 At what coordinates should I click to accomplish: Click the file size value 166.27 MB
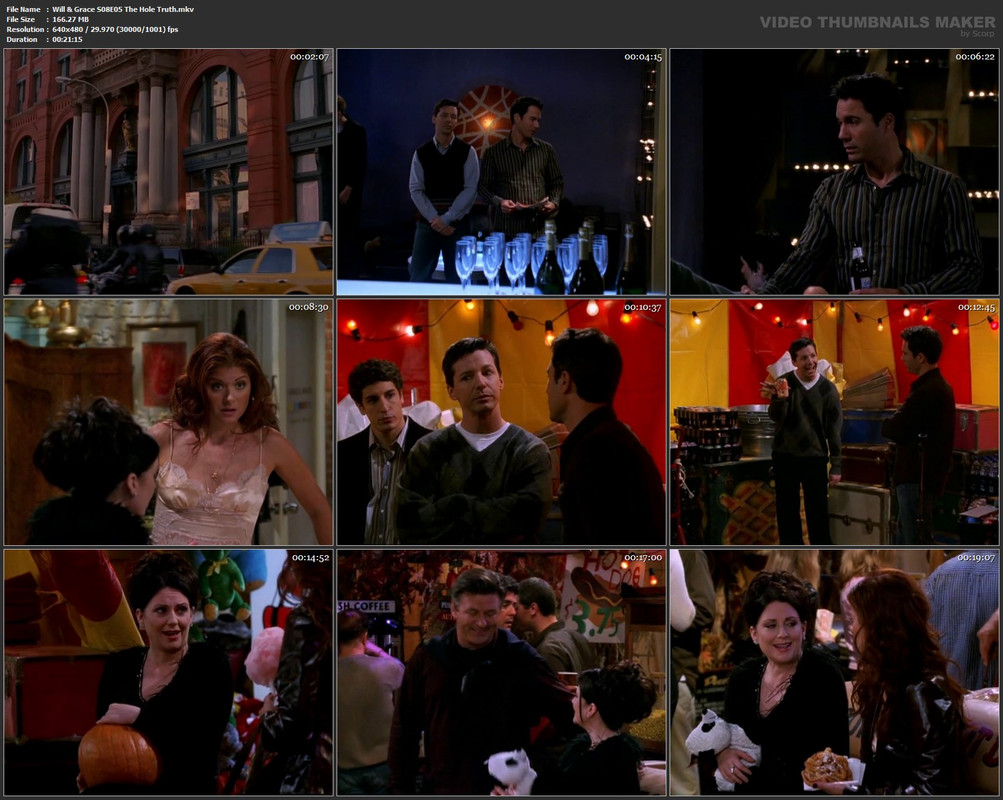point(70,19)
